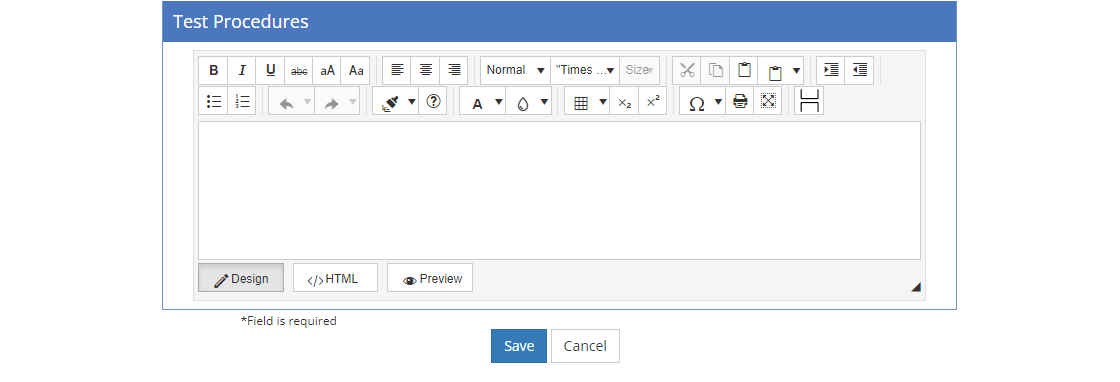The image size is (1120, 382).
Task: Click the "*Field is required" note
Action: [x=289, y=321]
